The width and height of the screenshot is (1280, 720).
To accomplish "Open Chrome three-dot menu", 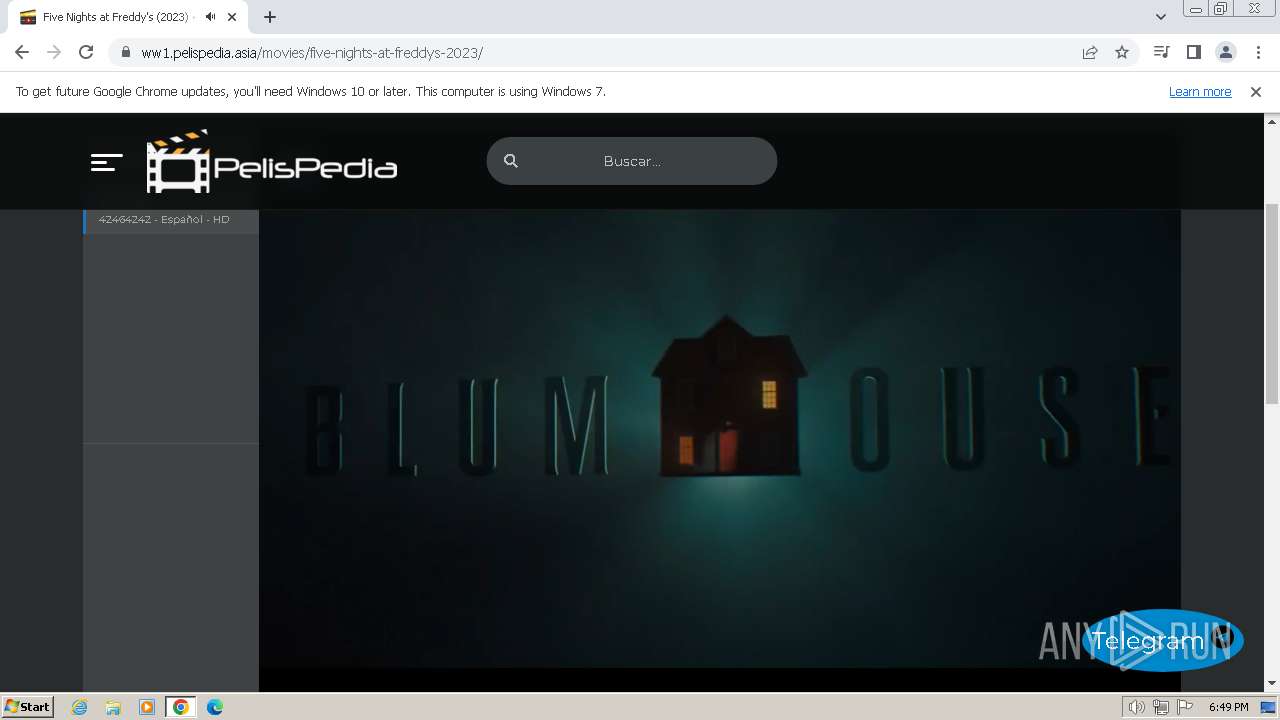I will [x=1258, y=52].
